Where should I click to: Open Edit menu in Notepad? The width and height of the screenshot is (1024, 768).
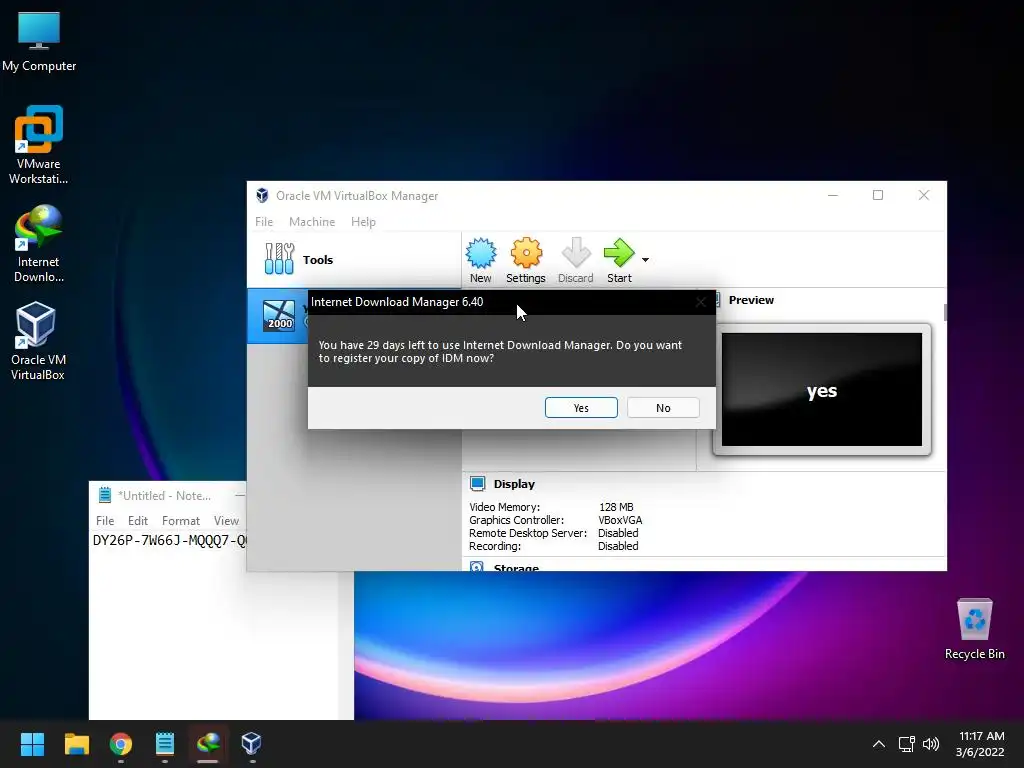click(138, 520)
